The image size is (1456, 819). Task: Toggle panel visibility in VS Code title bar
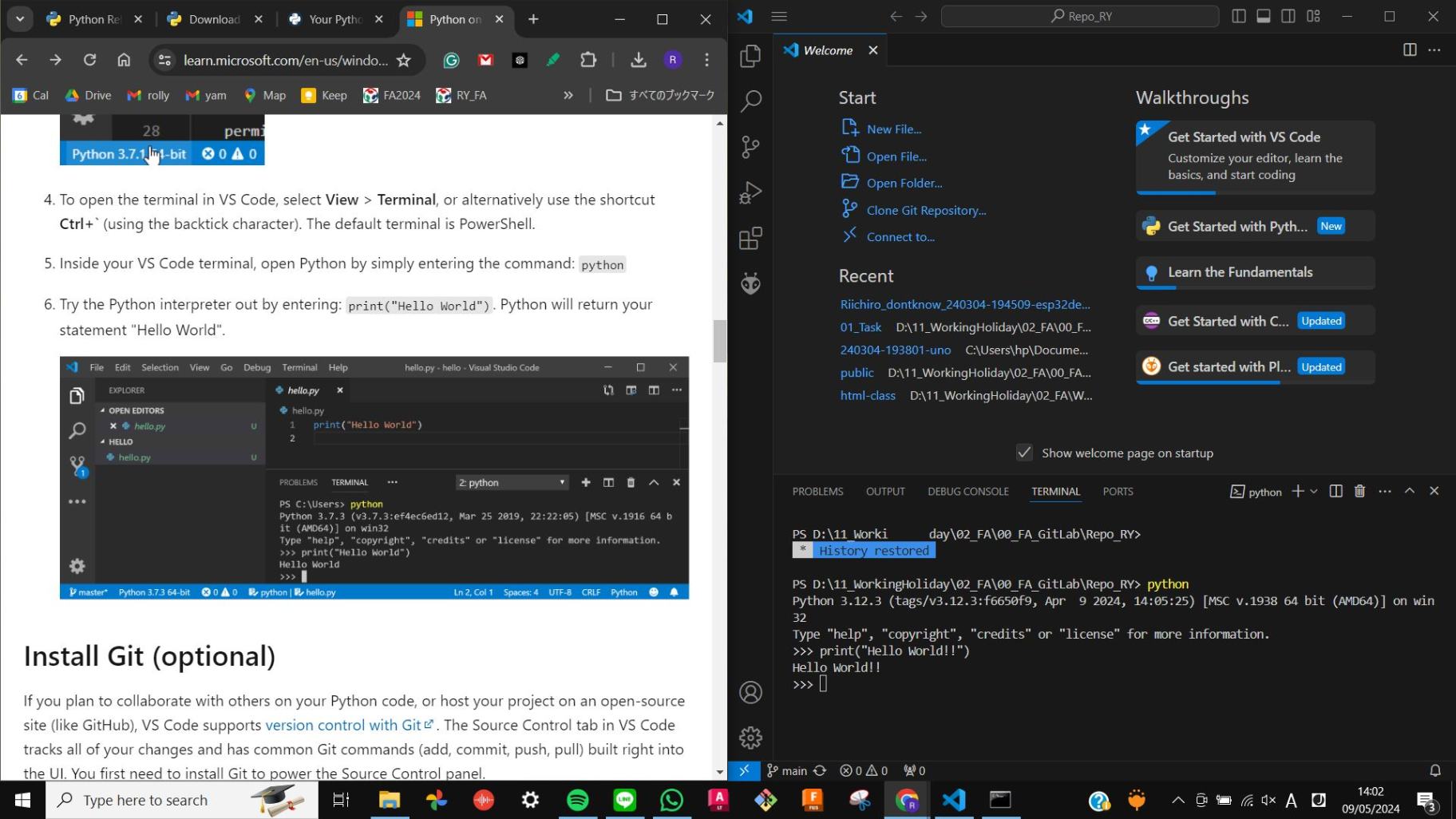click(x=1263, y=16)
